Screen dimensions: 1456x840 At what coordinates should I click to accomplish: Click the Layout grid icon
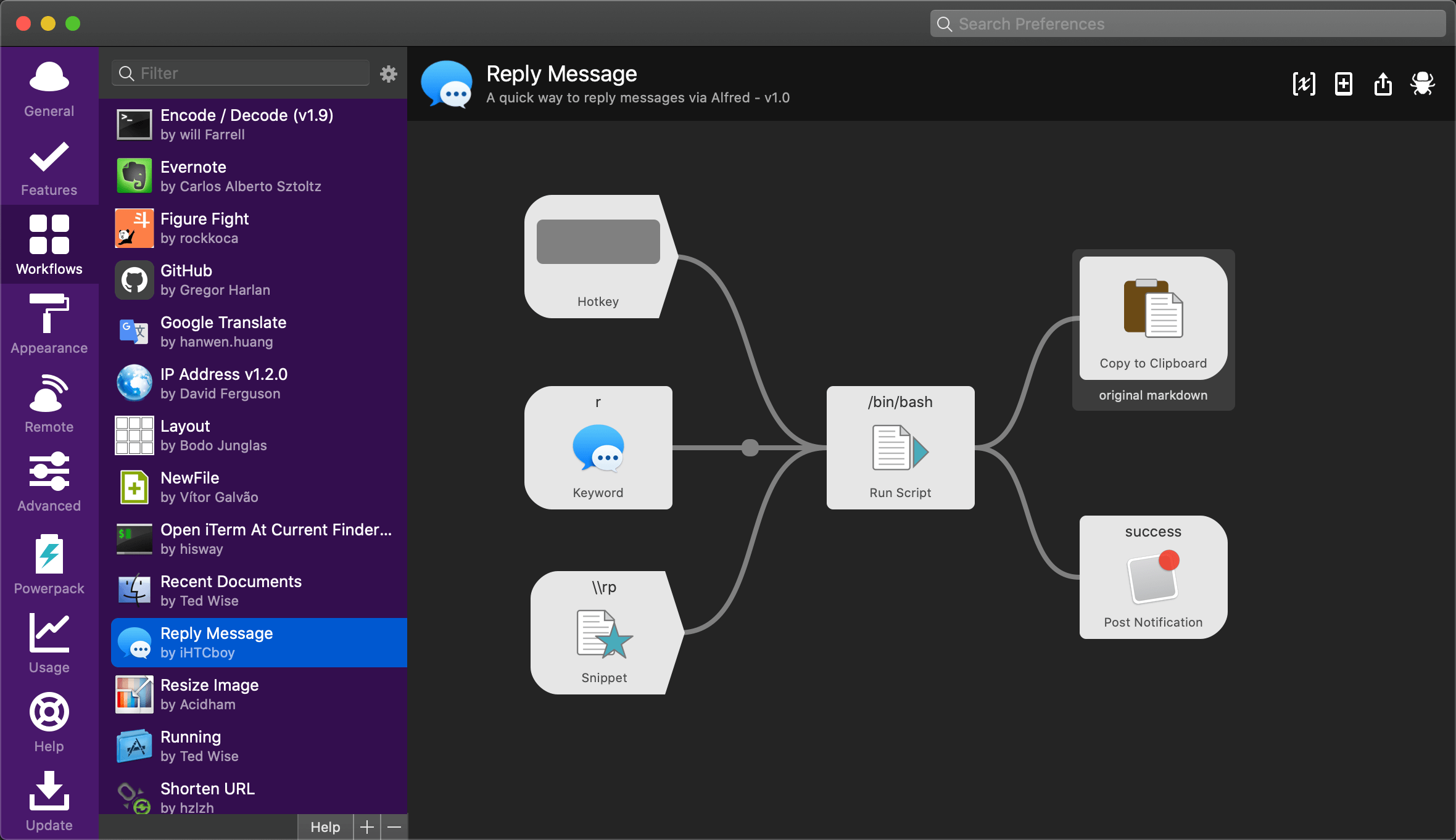click(x=134, y=435)
